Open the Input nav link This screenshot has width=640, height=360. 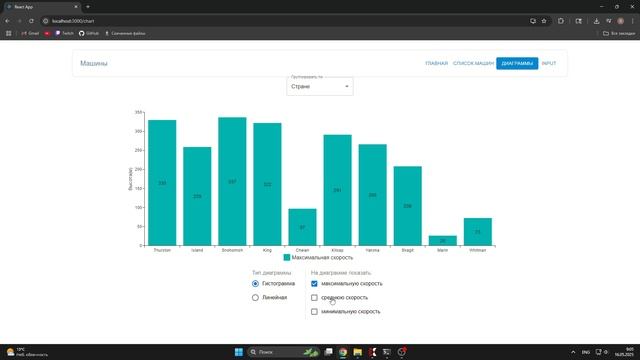(x=549, y=63)
